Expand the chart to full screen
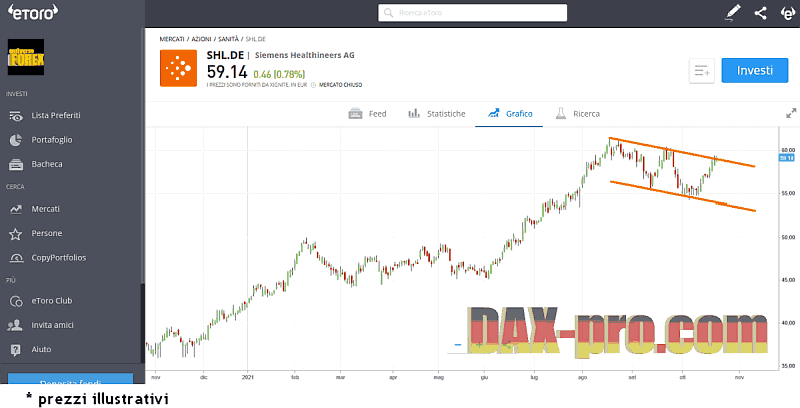Screen dimensions: 800x408 (791, 113)
